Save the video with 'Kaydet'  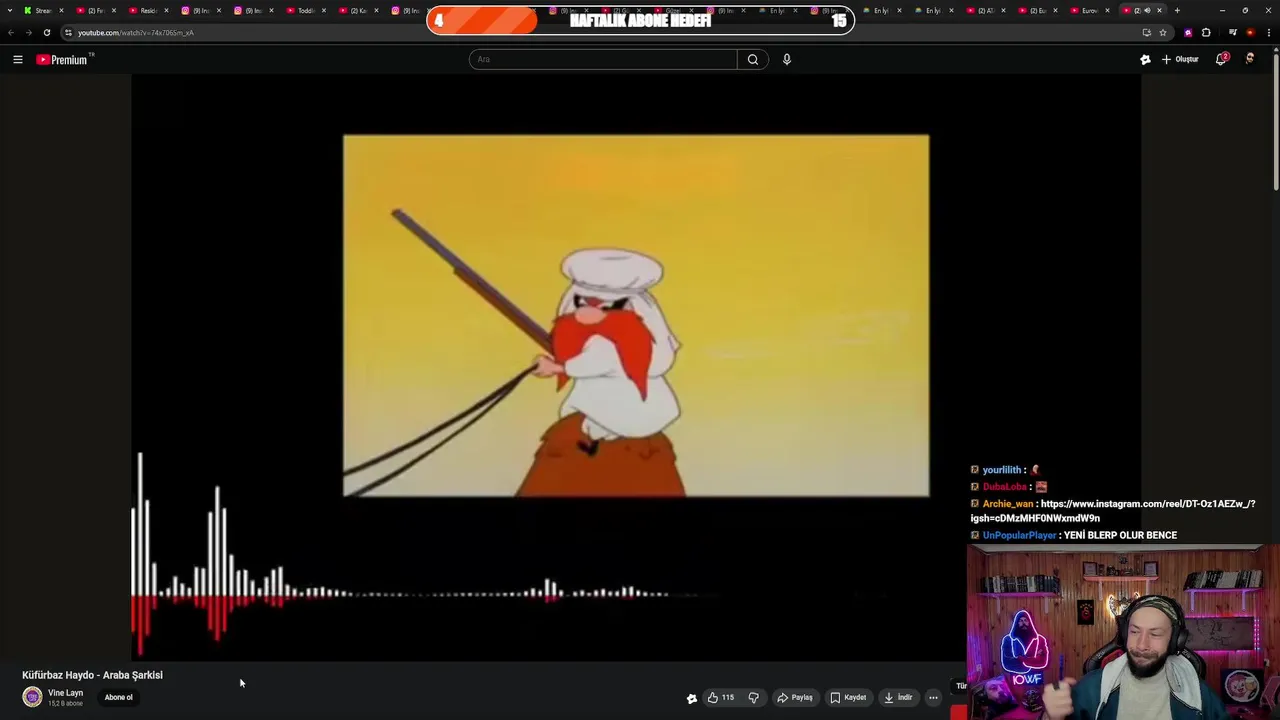point(848,697)
